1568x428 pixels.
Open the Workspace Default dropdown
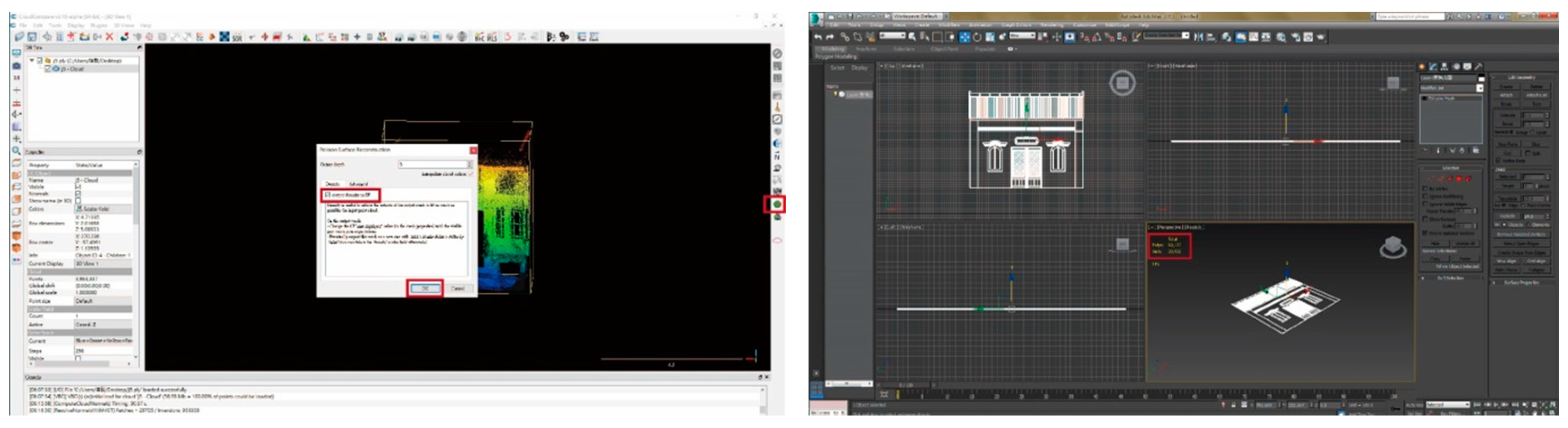918,16
